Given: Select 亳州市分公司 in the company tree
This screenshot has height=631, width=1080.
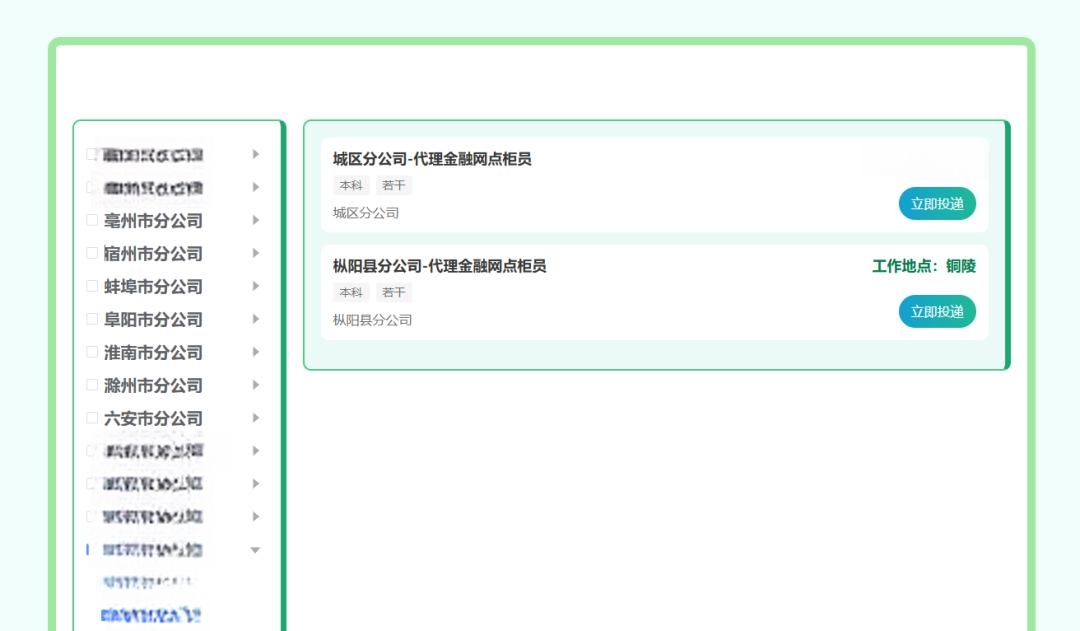Looking at the screenshot, I should [153, 220].
